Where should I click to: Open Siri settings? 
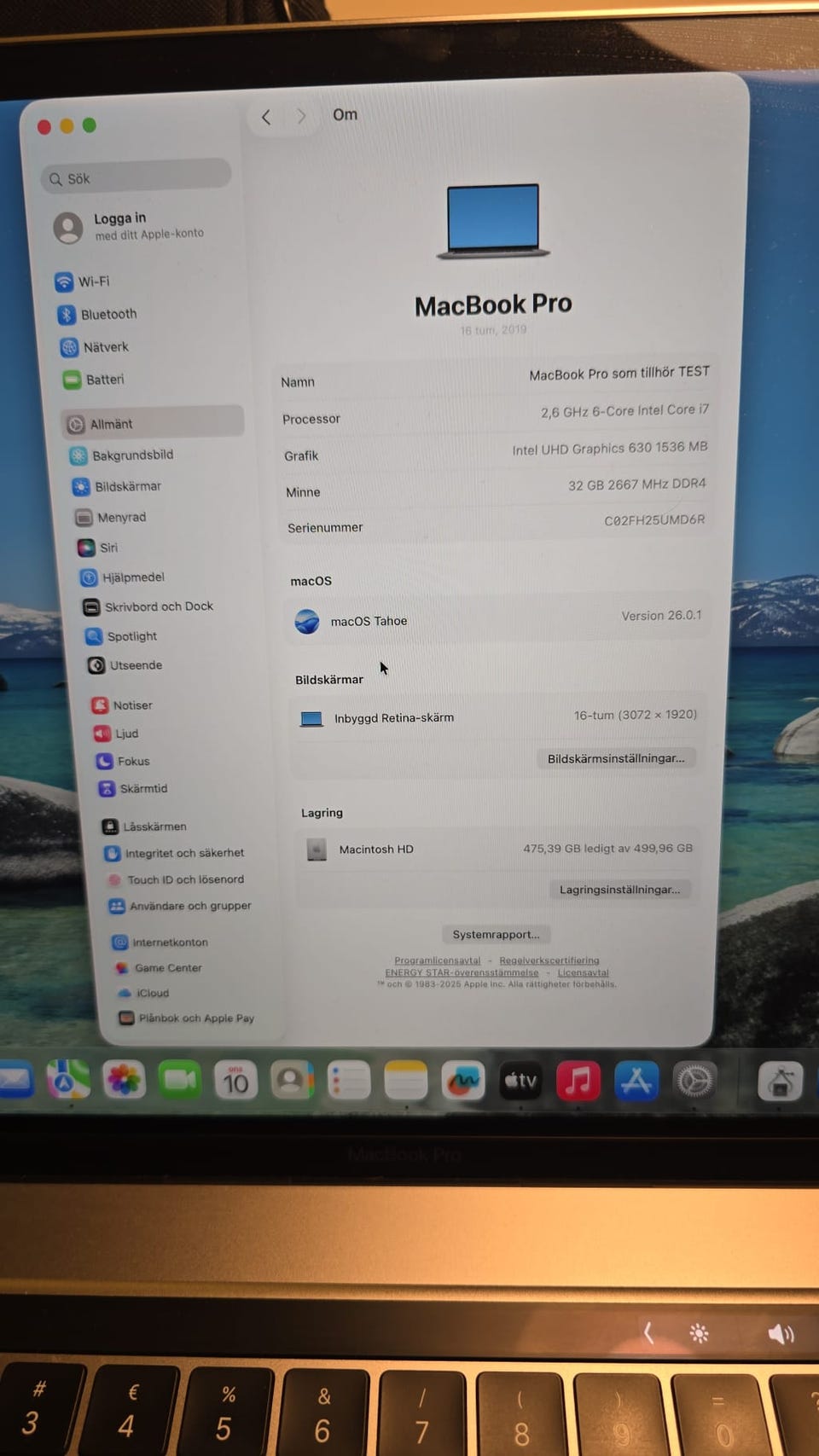[98, 548]
